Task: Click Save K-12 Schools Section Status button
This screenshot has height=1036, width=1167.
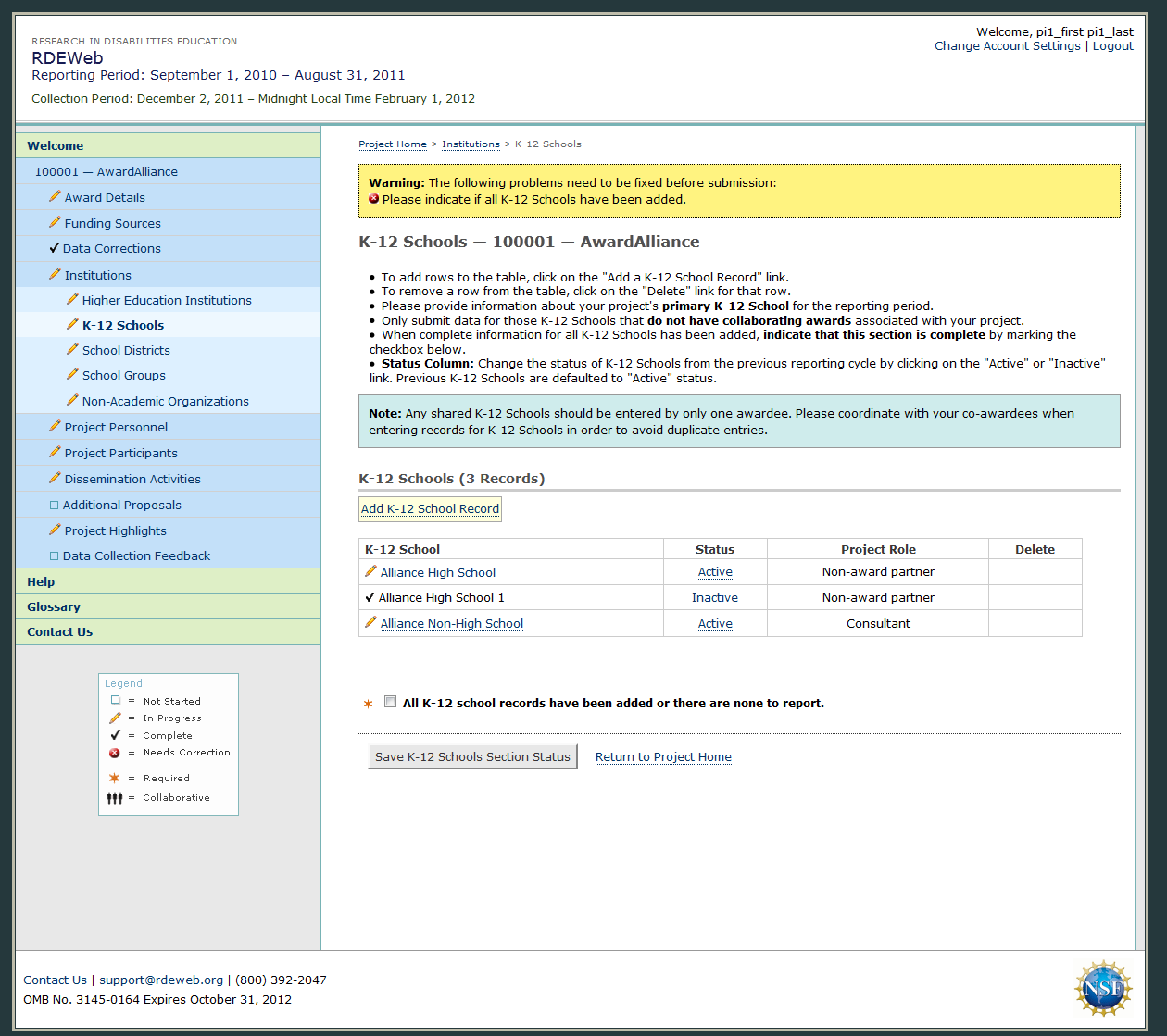Action: [x=472, y=756]
